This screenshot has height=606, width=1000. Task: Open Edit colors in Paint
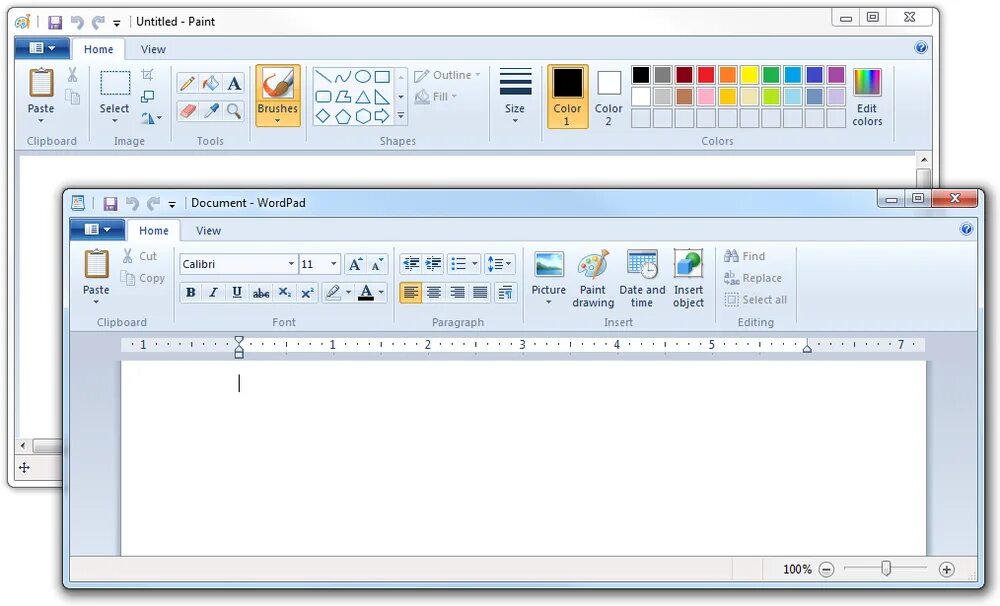click(867, 97)
